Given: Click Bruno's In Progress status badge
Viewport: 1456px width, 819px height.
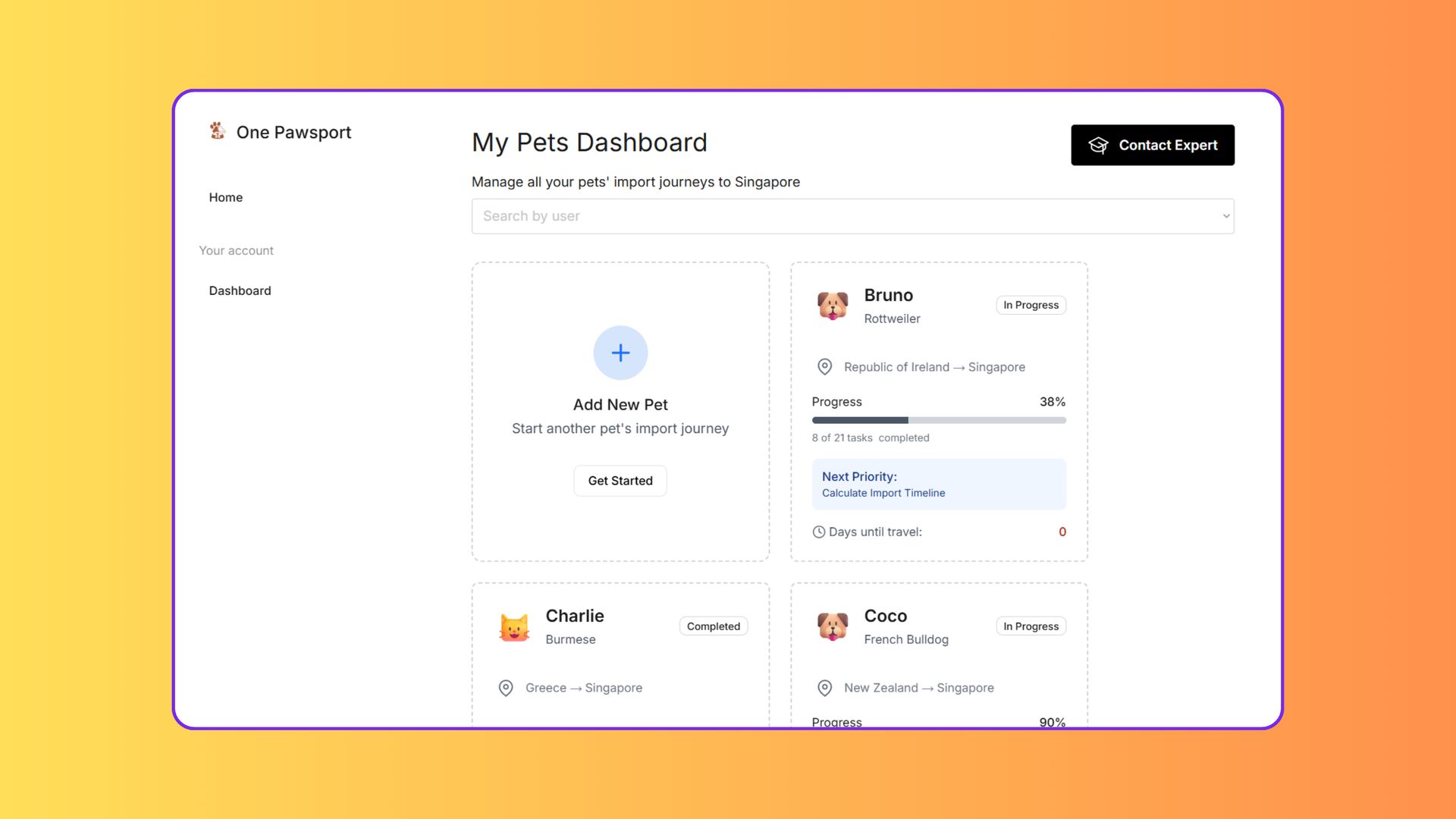Looking at the screenshot, I should coord(1031,305).
